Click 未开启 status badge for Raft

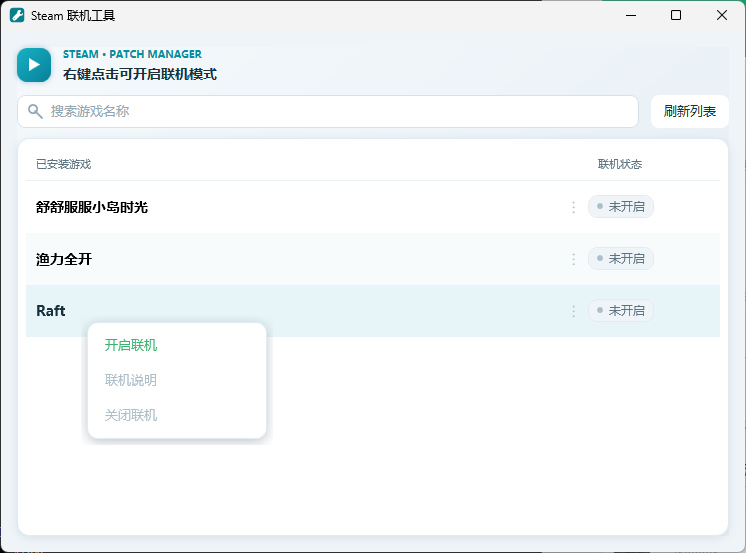620,310
